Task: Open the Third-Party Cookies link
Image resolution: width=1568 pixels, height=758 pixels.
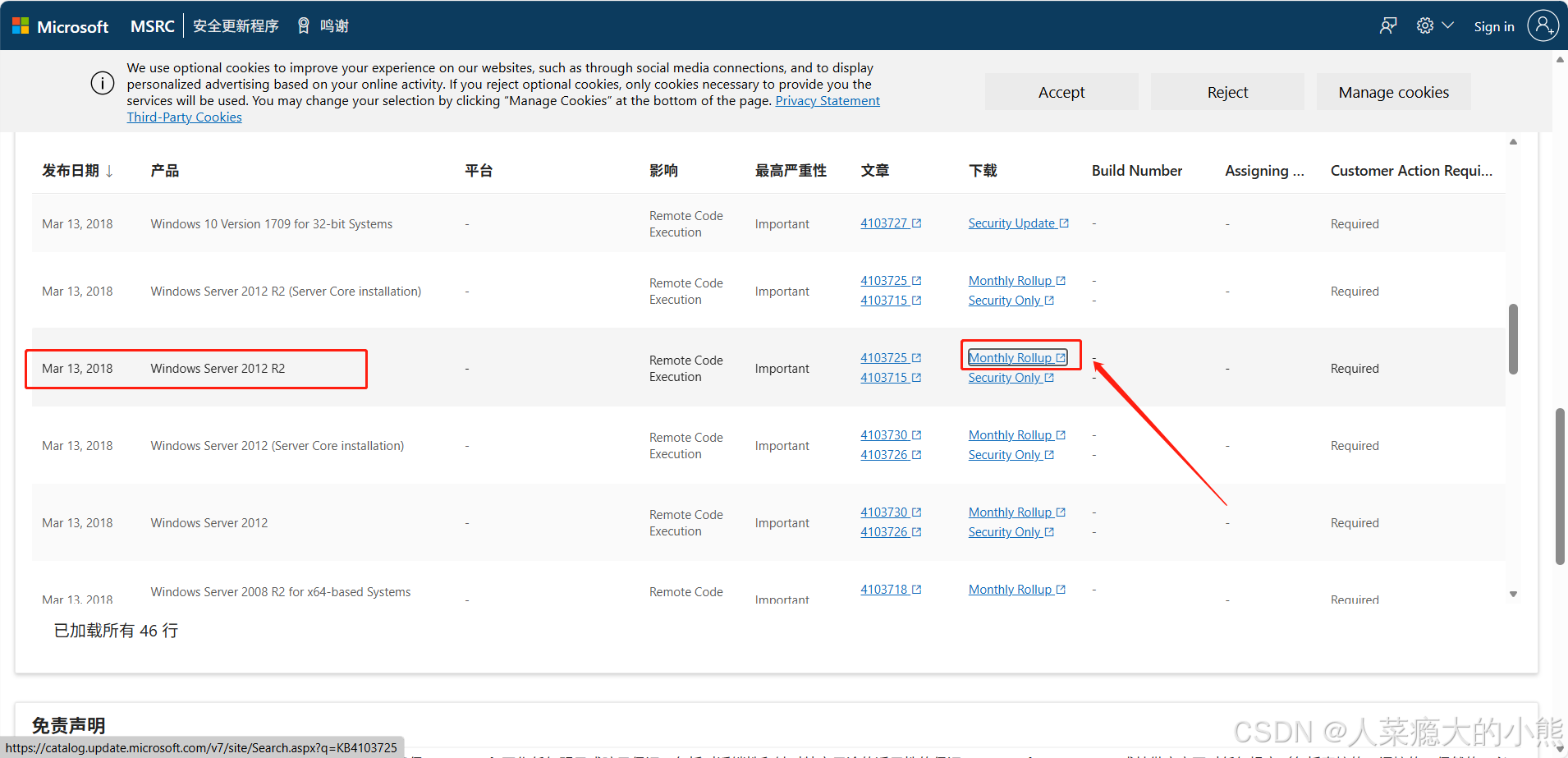Action: point(184,117)
